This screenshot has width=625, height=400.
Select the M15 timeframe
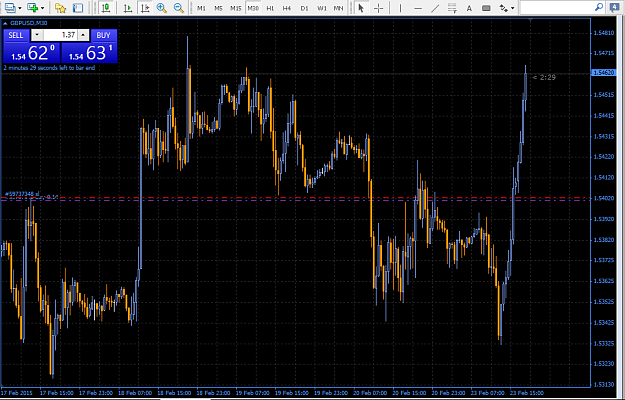236,8
